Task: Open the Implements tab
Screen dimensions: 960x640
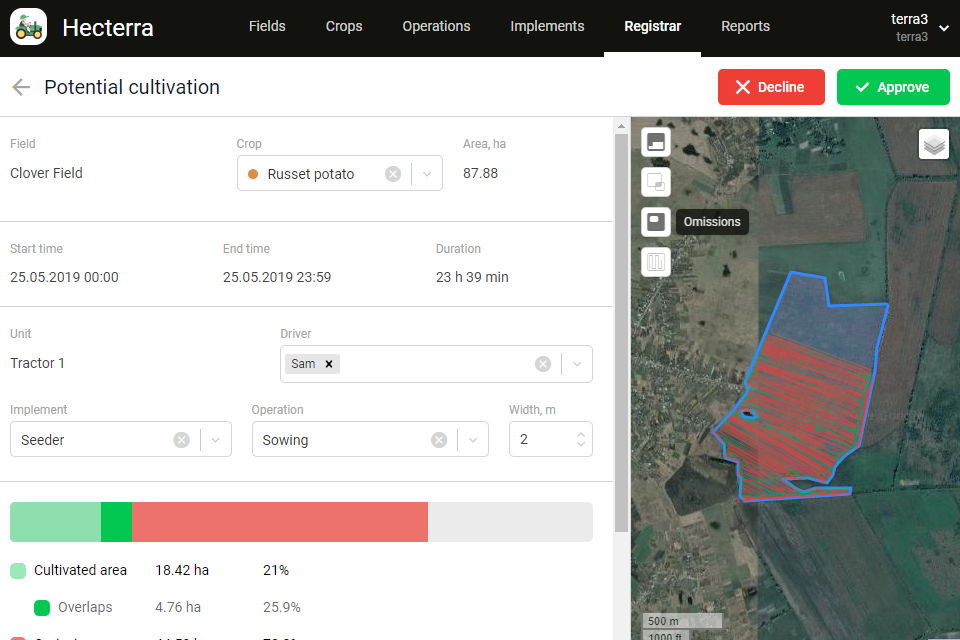Action: coord(547,27)
